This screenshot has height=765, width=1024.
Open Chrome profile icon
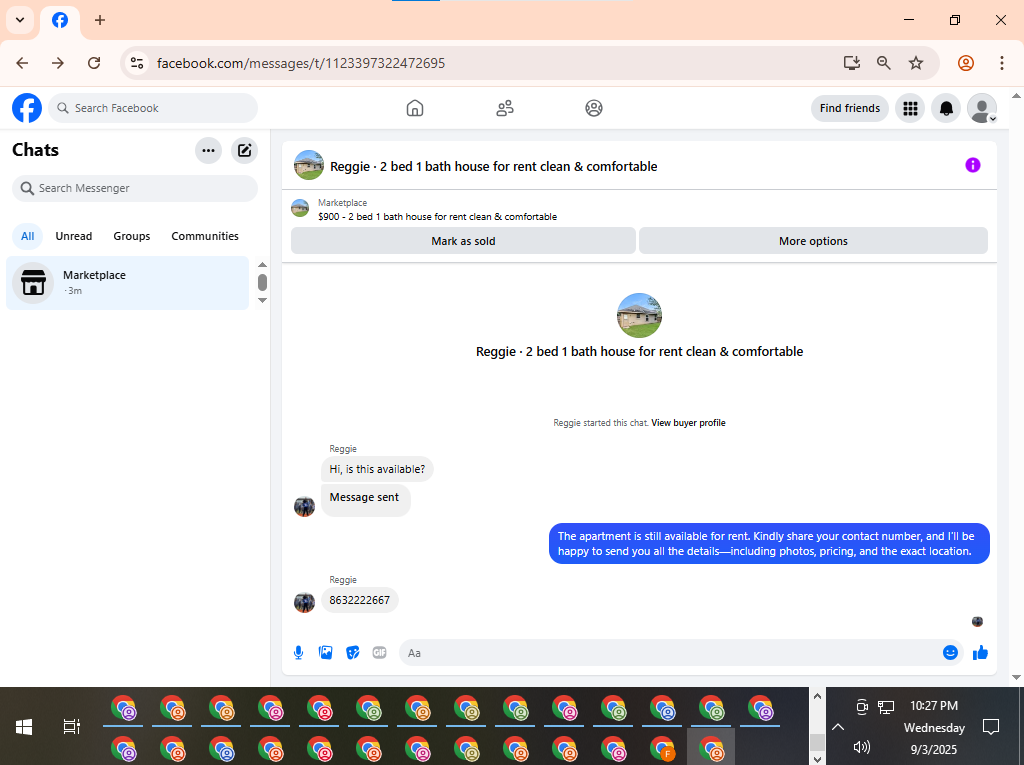(x=966, y=63)
